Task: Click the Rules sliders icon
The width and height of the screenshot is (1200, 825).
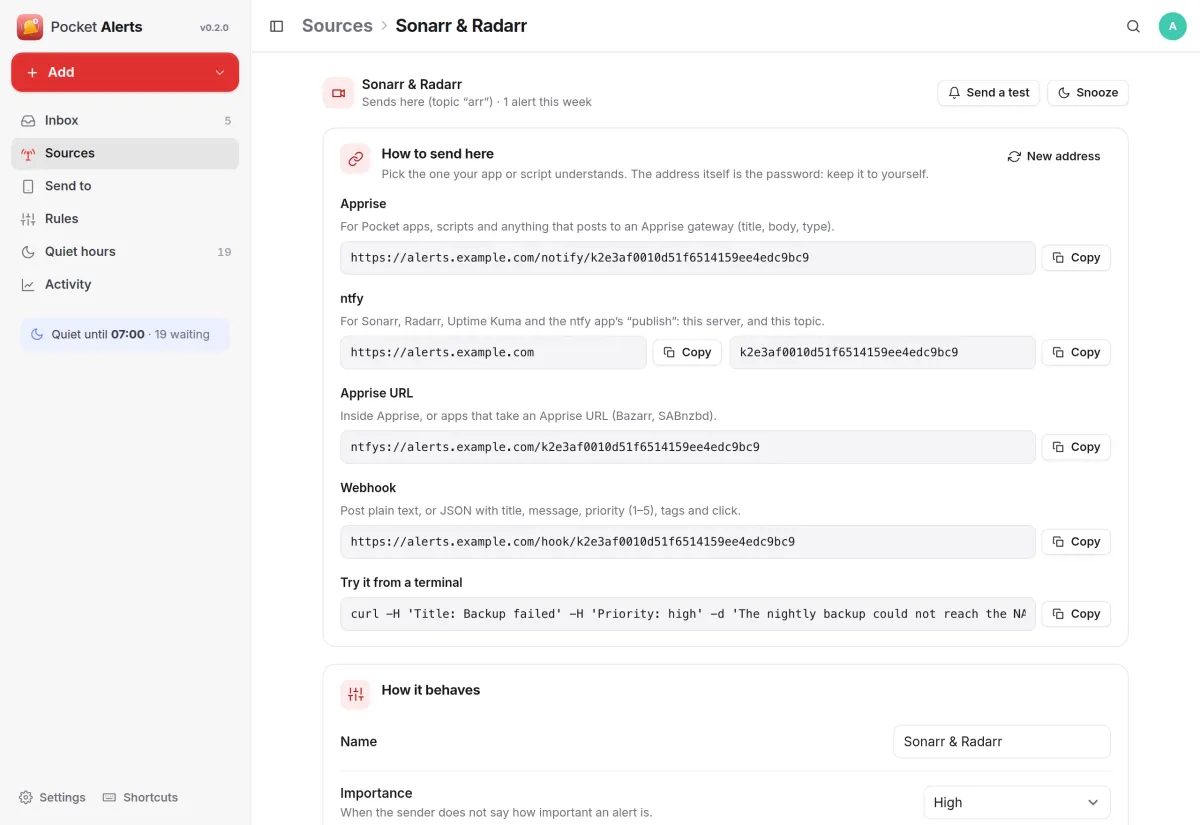Action: click(28, 219)
